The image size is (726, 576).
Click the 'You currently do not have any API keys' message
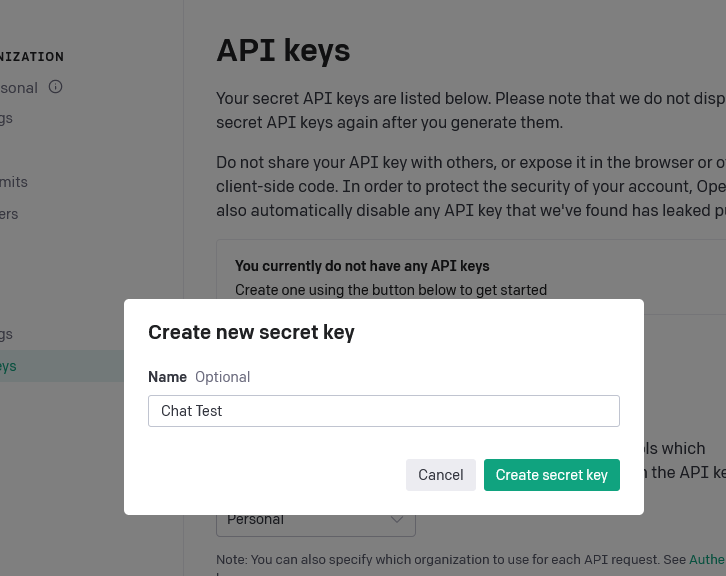click(x=362, y=266)
